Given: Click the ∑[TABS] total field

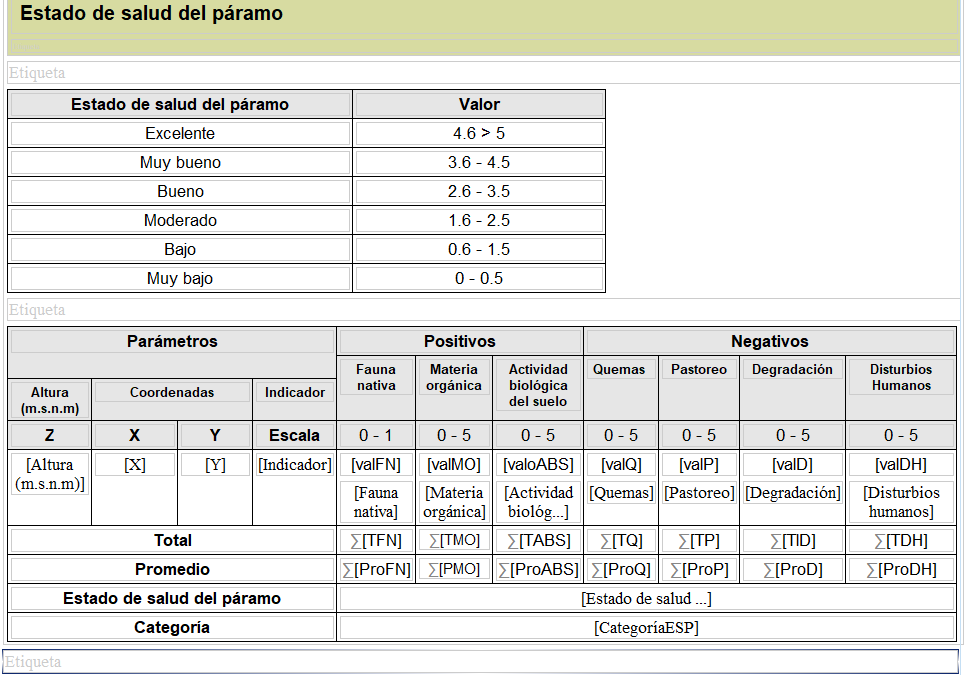Looking at the screenshot, I should click(x=538, y=541).
